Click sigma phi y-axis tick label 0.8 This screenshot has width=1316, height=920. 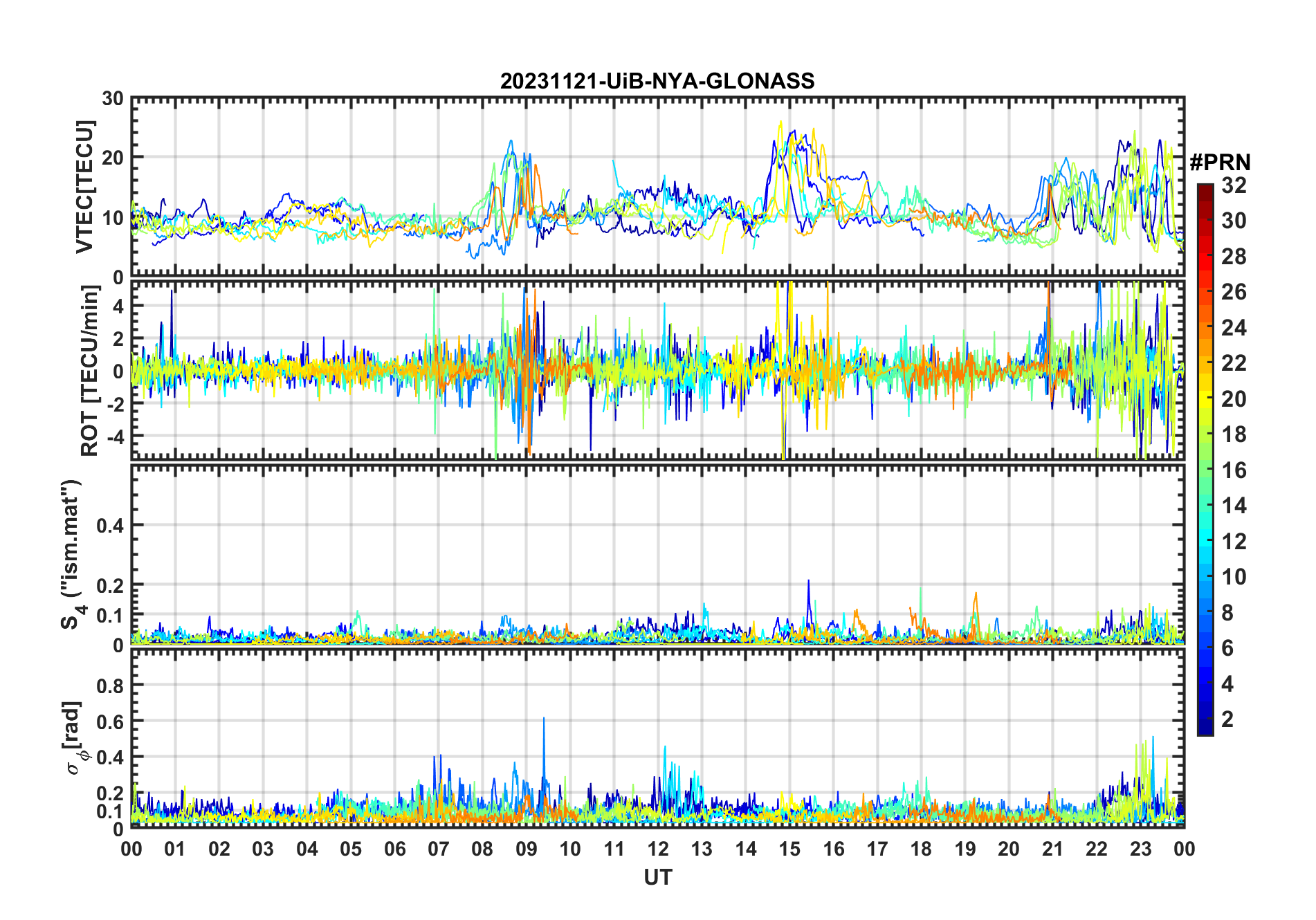click(110, 686)
